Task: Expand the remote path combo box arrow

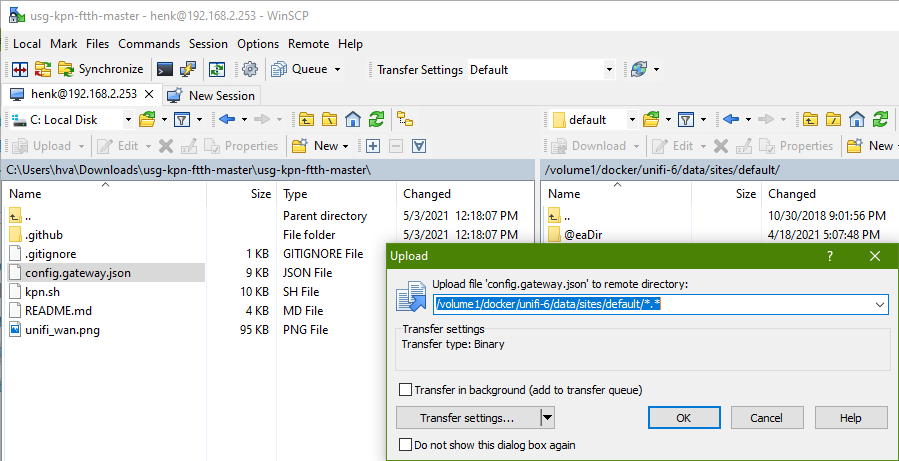Action: point(881,305)
